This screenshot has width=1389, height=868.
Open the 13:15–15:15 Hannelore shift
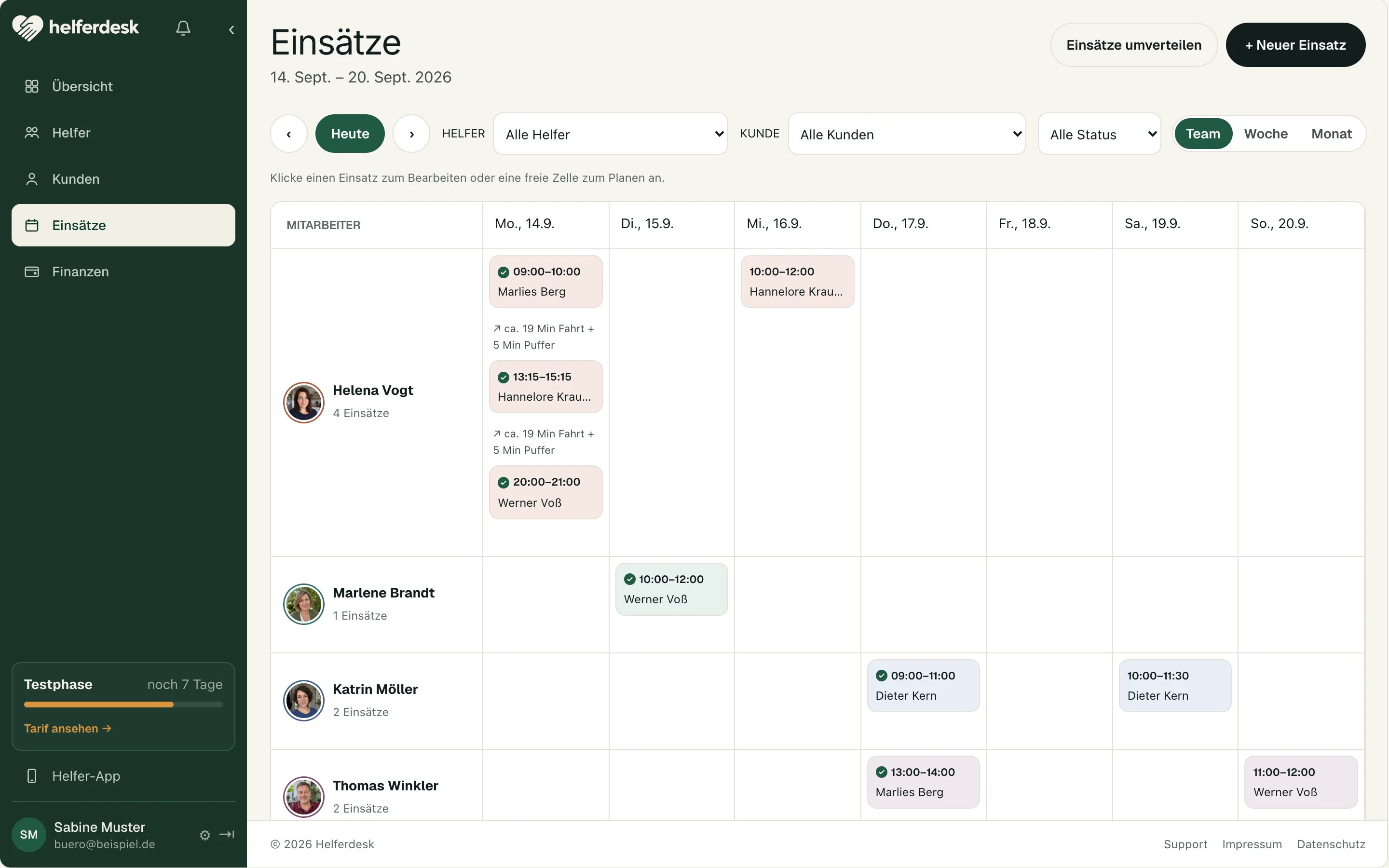click(546, 386)
